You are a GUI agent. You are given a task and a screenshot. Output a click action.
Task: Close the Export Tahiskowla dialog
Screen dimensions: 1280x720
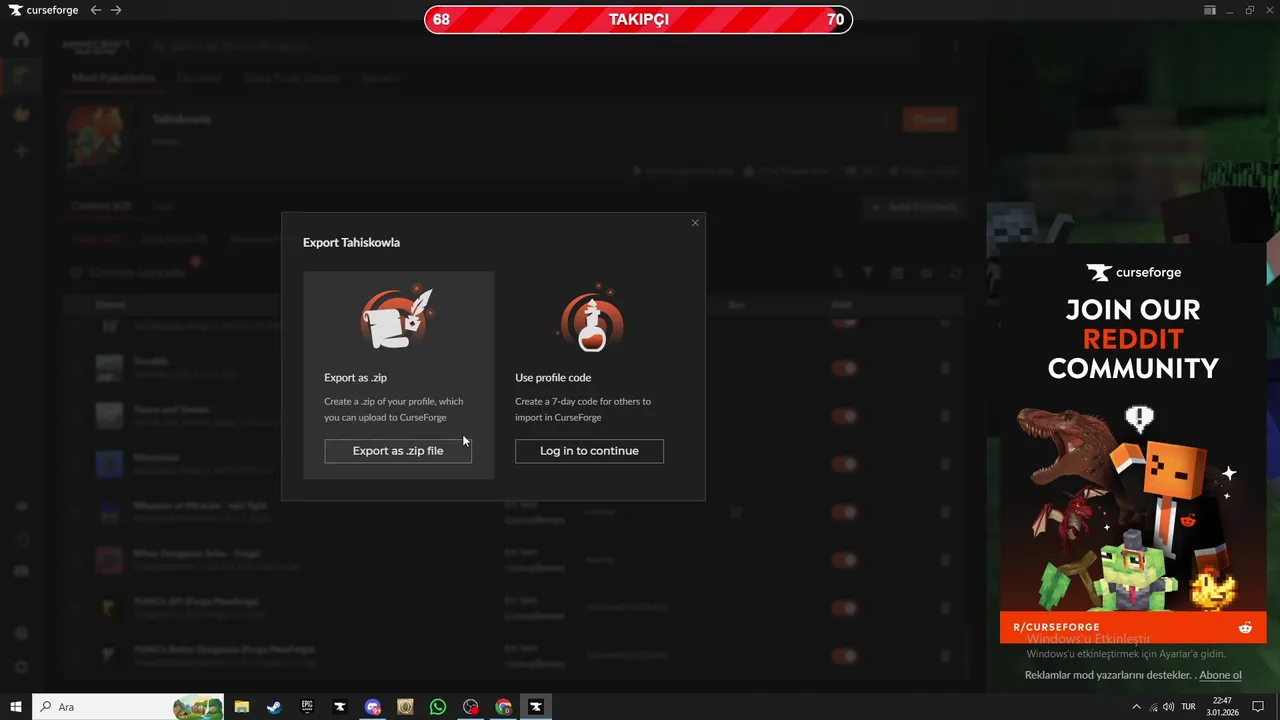pyautogui.click(x=695, y=223)
